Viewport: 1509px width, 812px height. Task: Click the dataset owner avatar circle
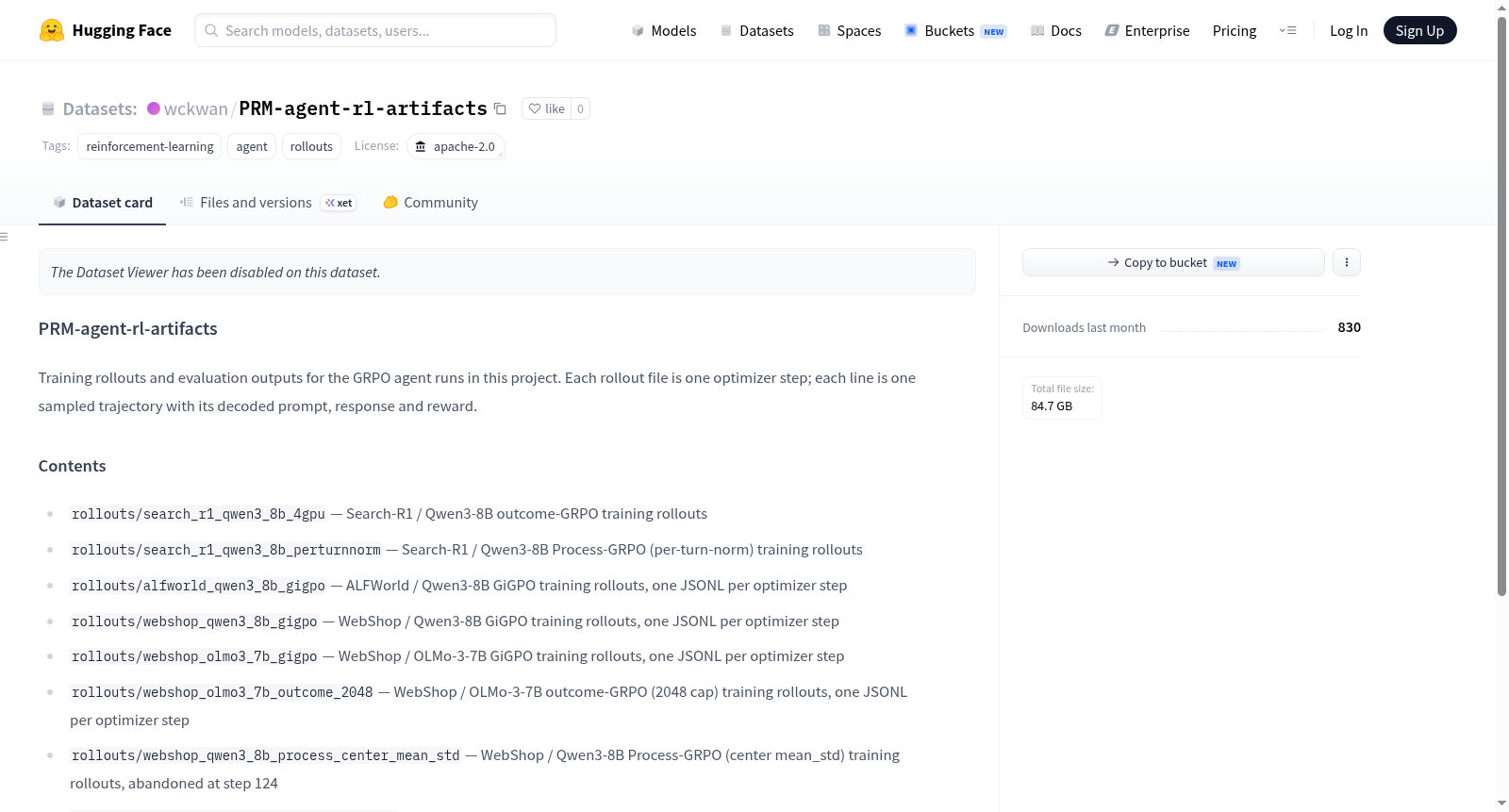tap(154, 108)
